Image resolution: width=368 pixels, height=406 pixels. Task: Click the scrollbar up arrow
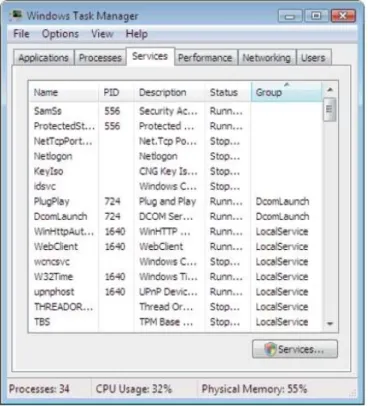point(330,90)
